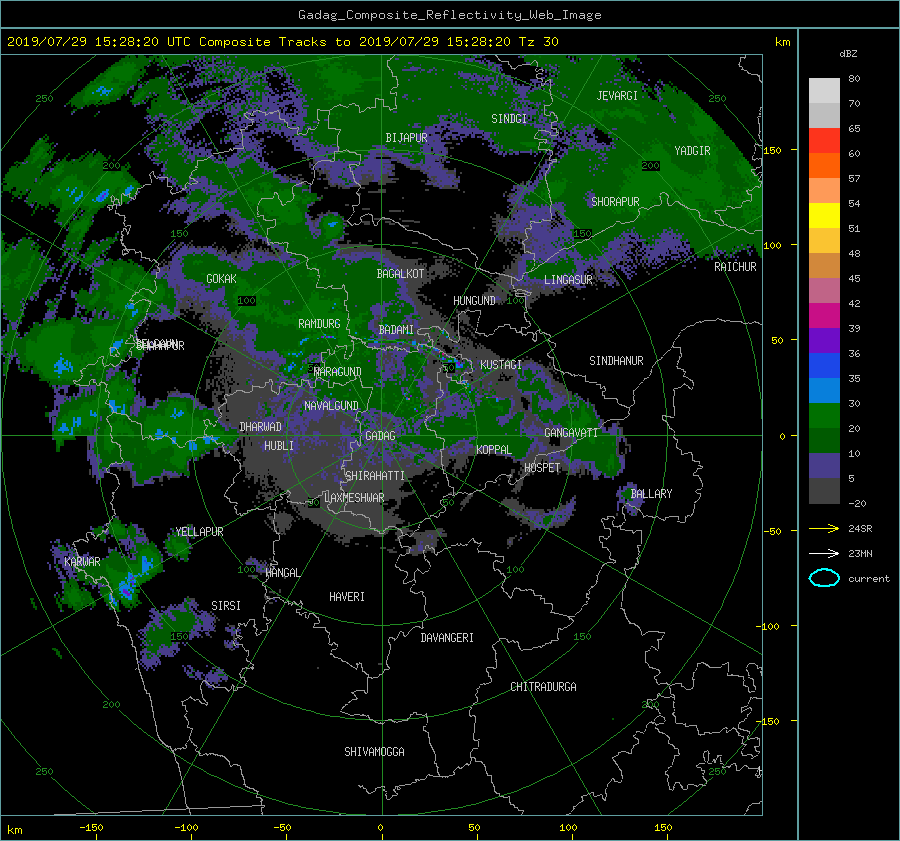Click the GOKAK city label
The image size is (900, 841).
(x=221, y=279)
